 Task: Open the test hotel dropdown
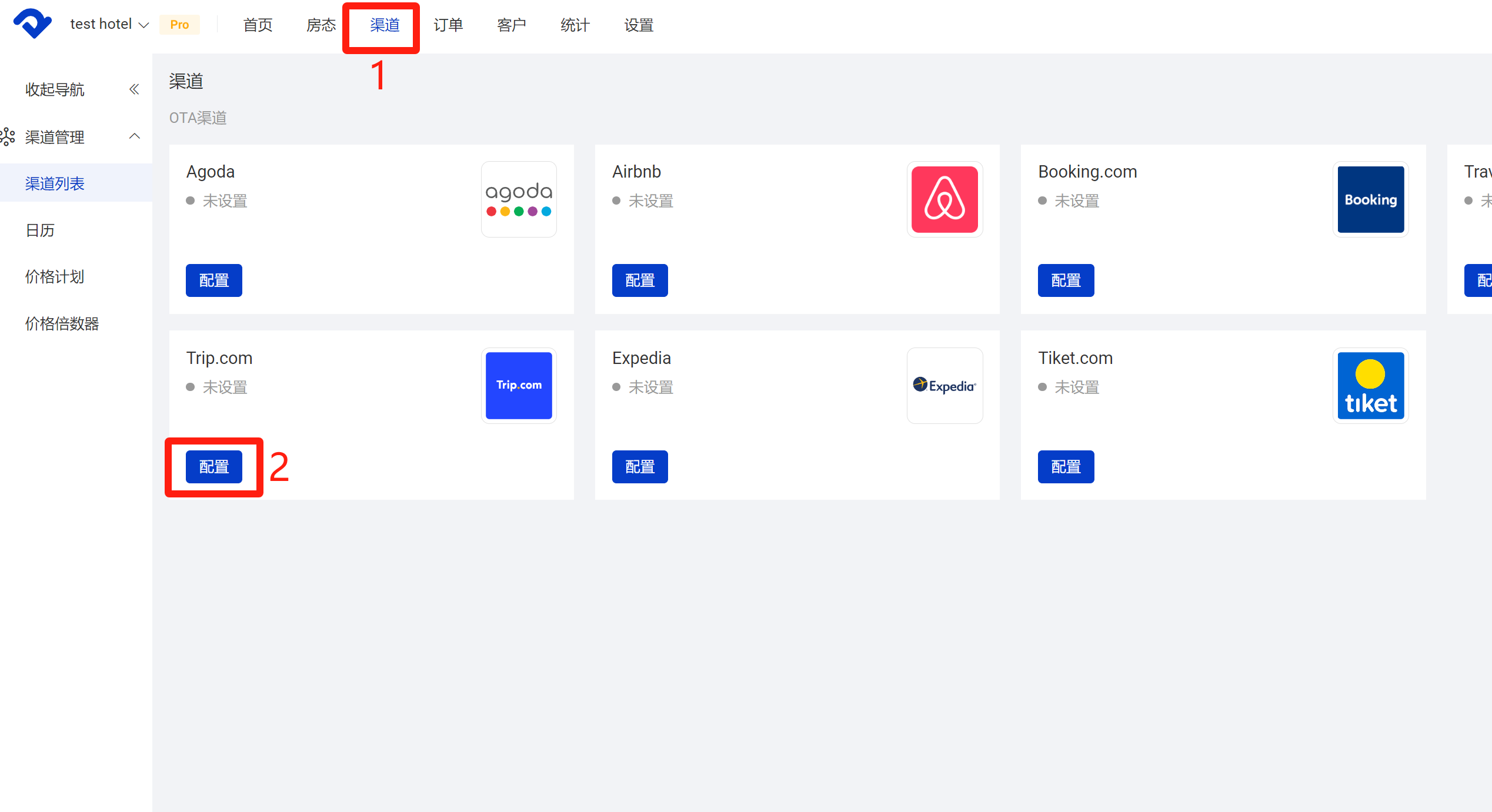click(109, 24)
